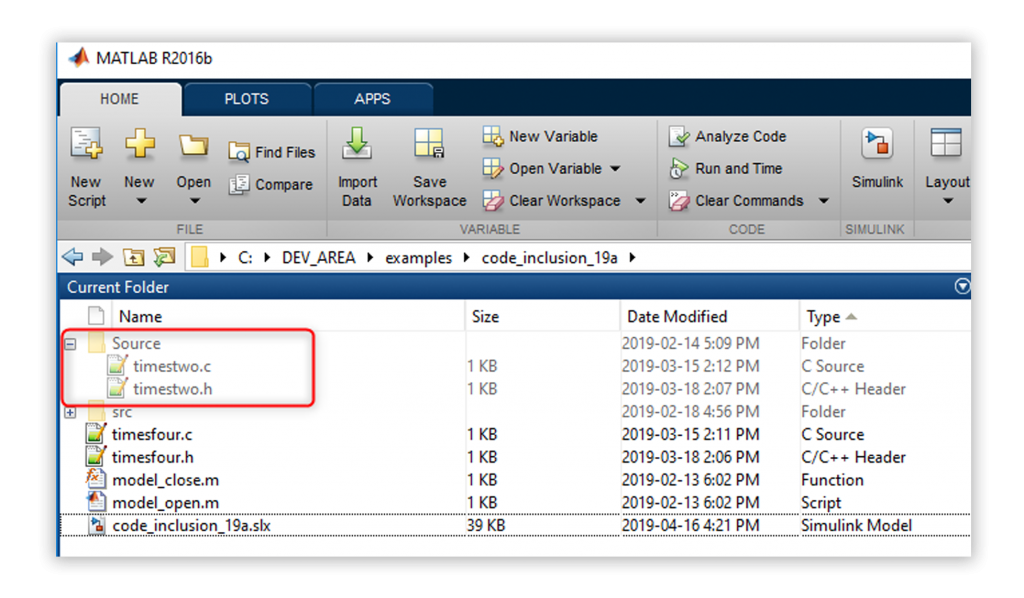Image resolution: width=1024 pixels, height=598 pixels.
Task: Expand the Clear Workspace dropdown arrow
Action: tap(641, 200)
